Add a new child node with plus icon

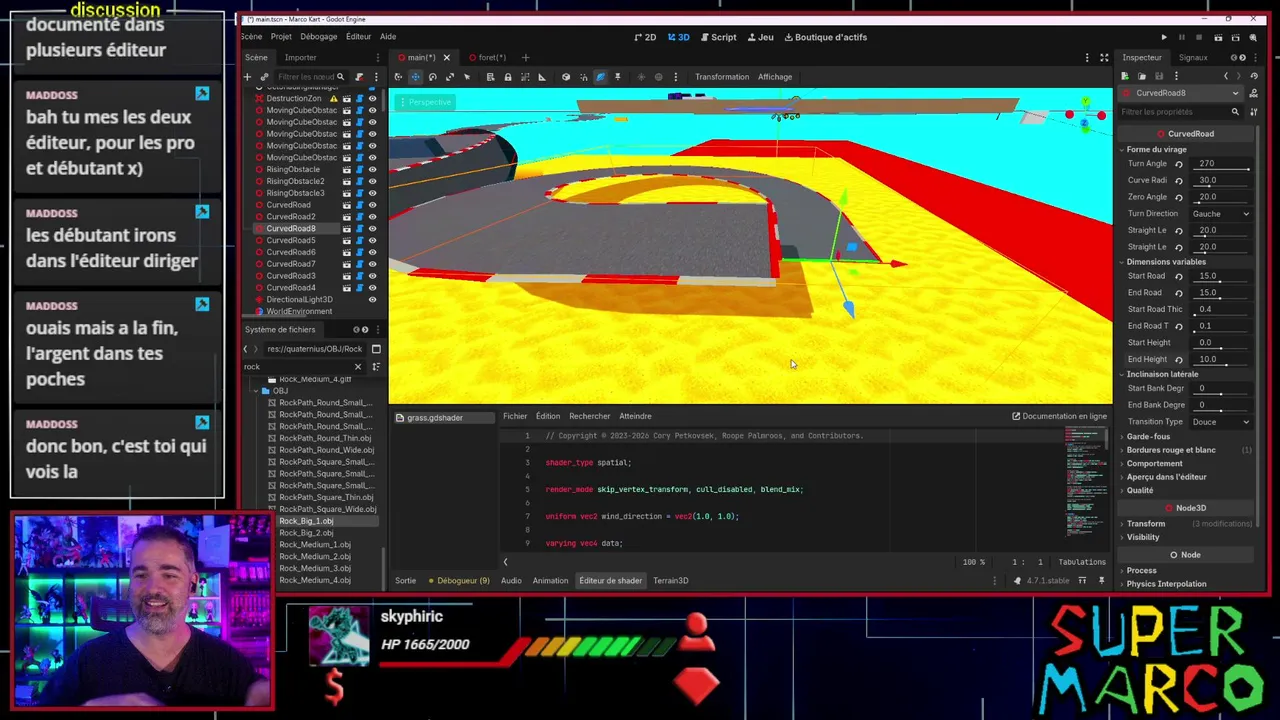pyautogui.click(x=247, y=77)
